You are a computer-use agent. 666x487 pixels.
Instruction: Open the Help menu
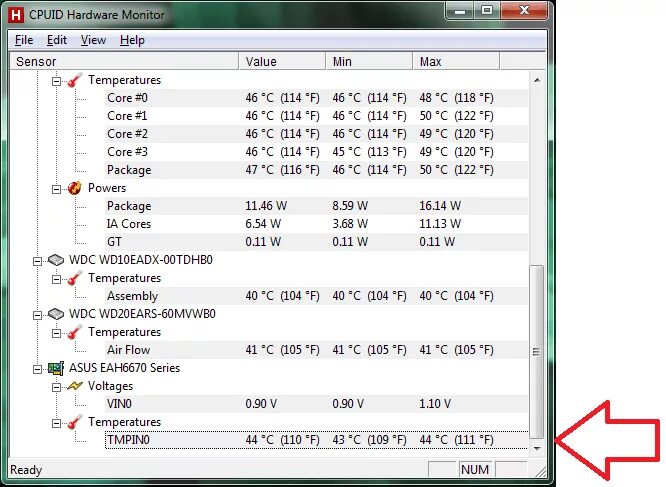[132, 40]
